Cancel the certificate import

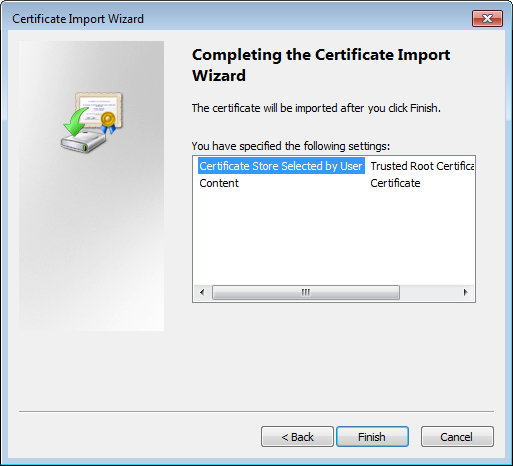click(457, 437)
